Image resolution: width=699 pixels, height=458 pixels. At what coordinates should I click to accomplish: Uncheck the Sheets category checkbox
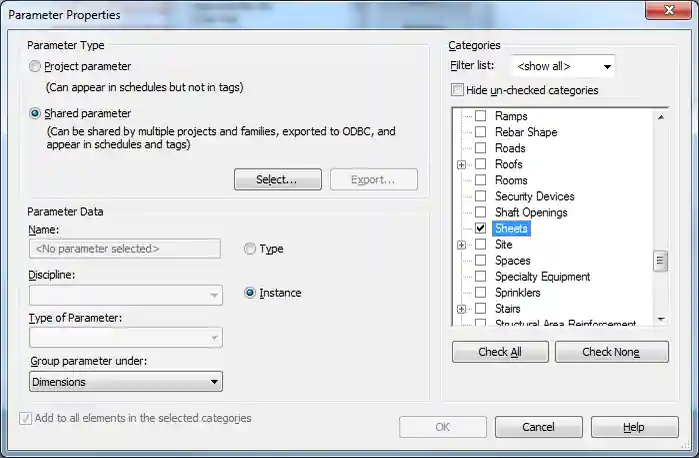pyautogui.click(x=481, y=228)
